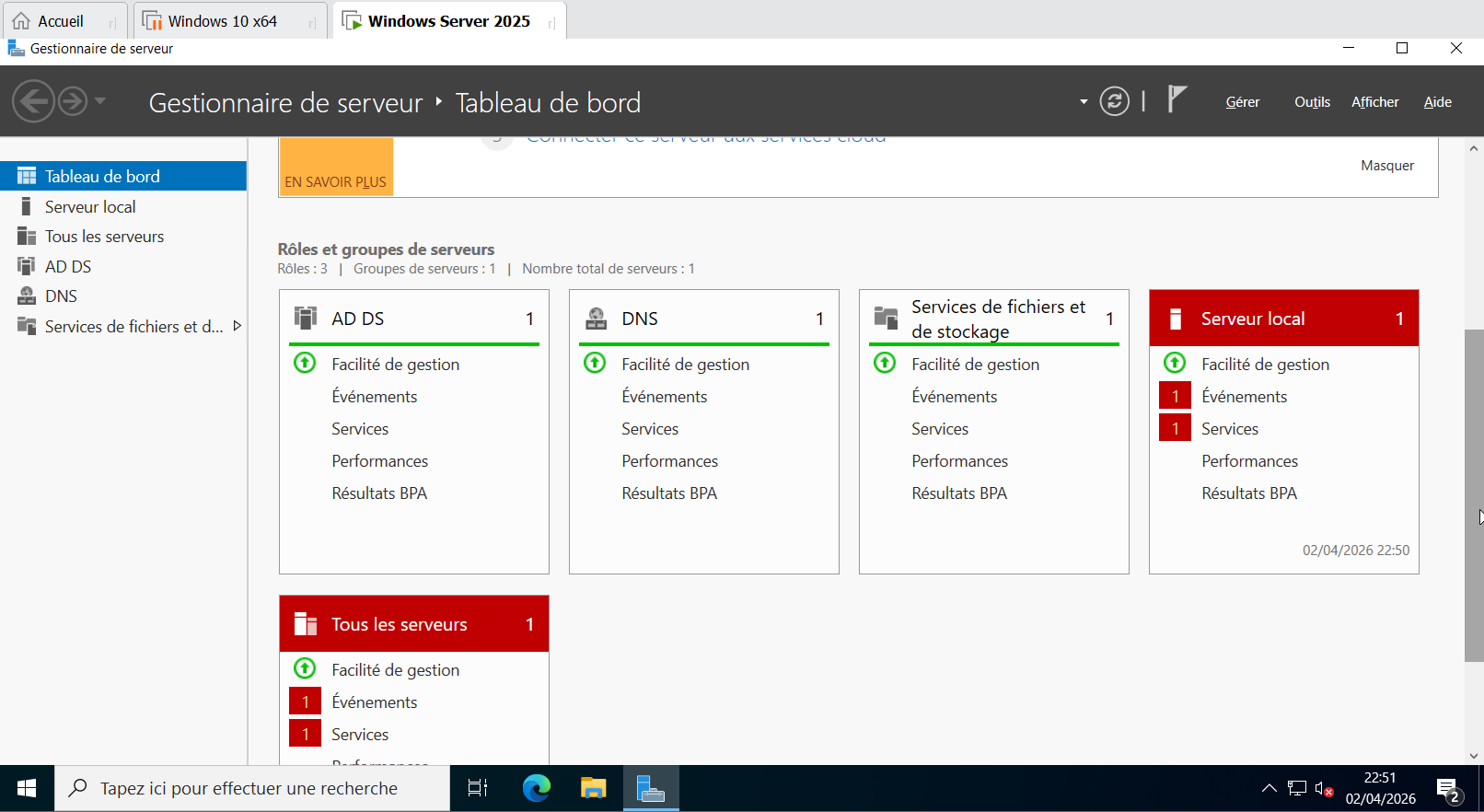Screen dimensions: 1484x812
Task: Click green manageability icon in file services tile
Action: tap(885, 363)
